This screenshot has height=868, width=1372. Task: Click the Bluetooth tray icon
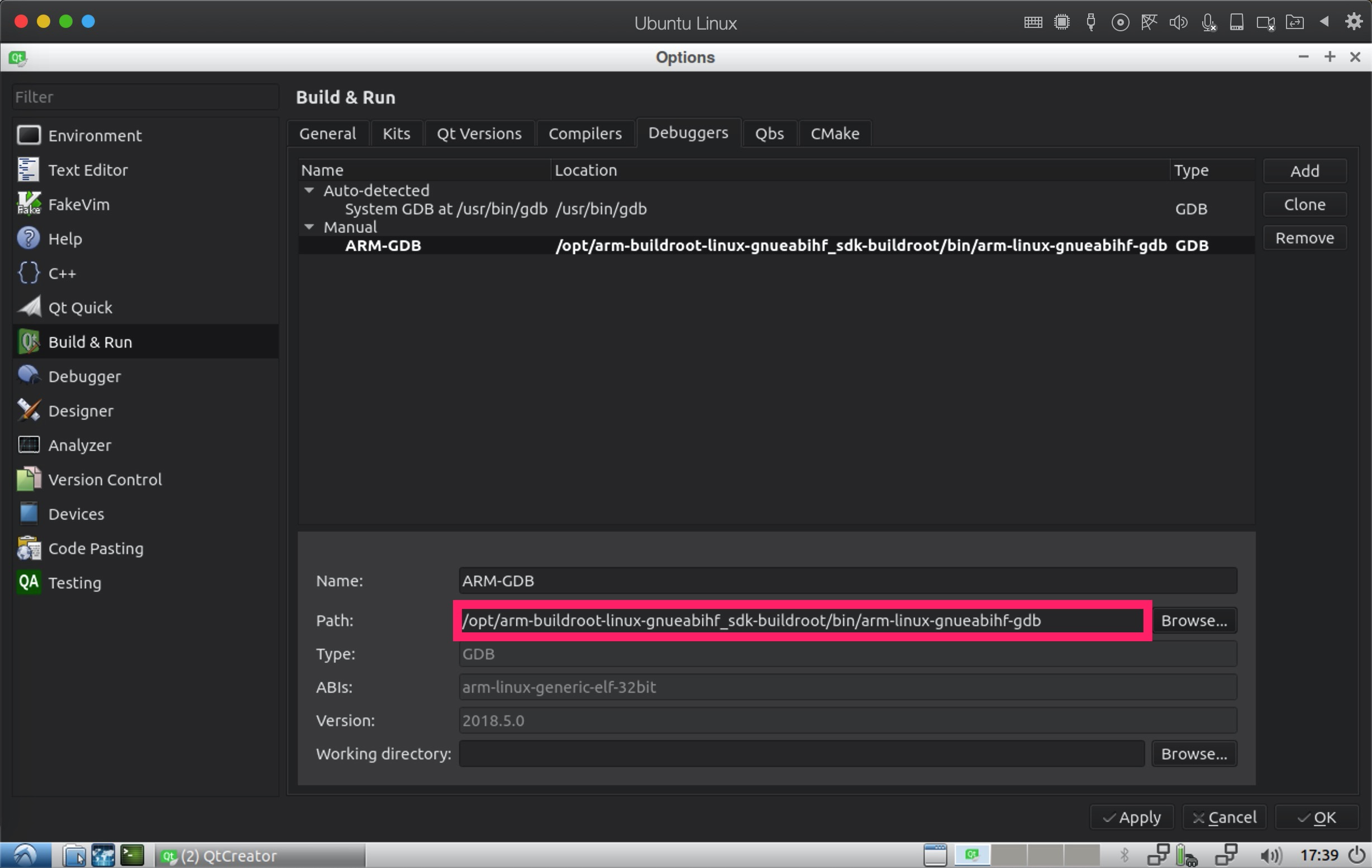[1124, 855]
